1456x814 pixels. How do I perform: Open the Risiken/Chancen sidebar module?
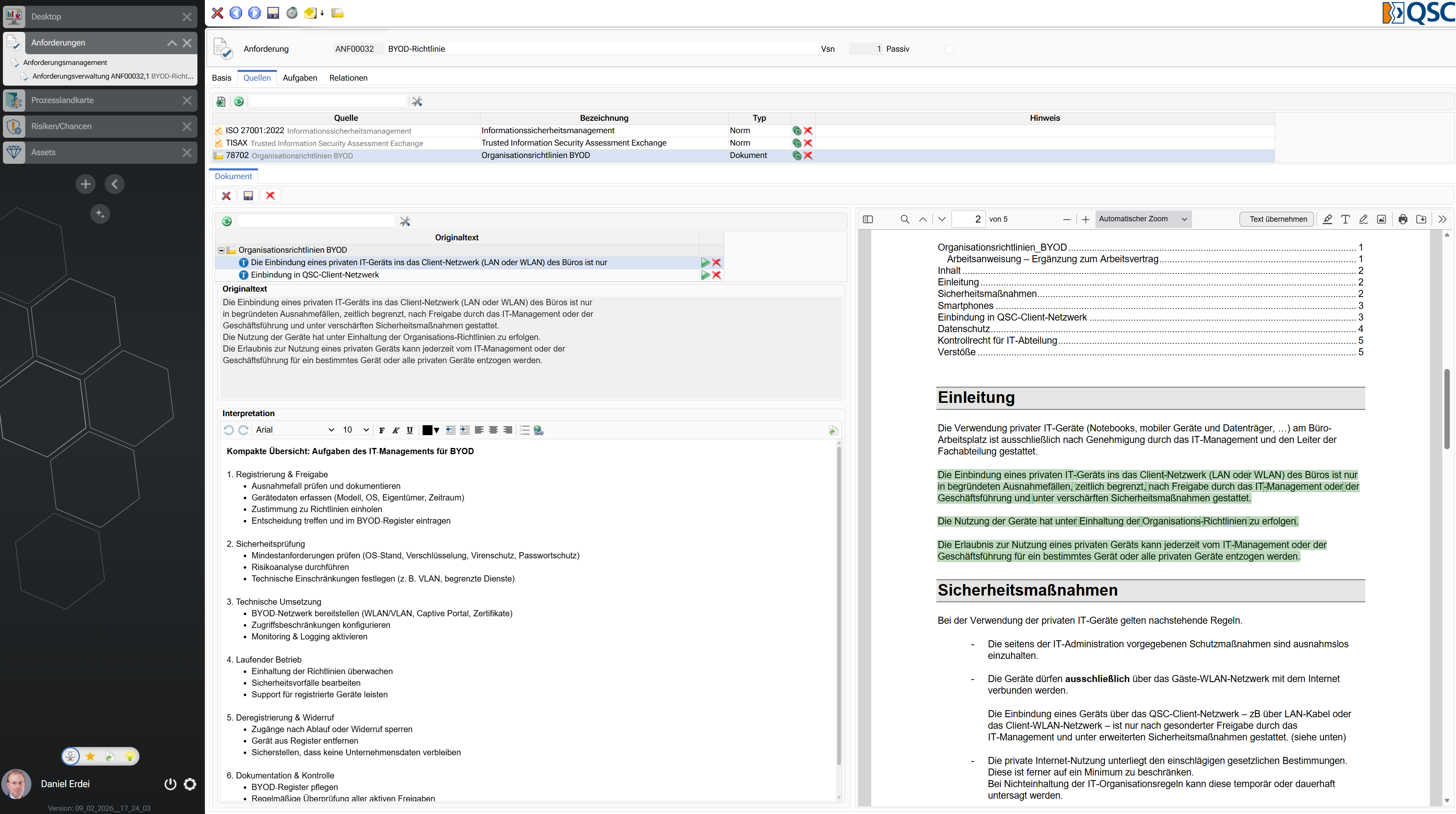[x=100, y=127]
